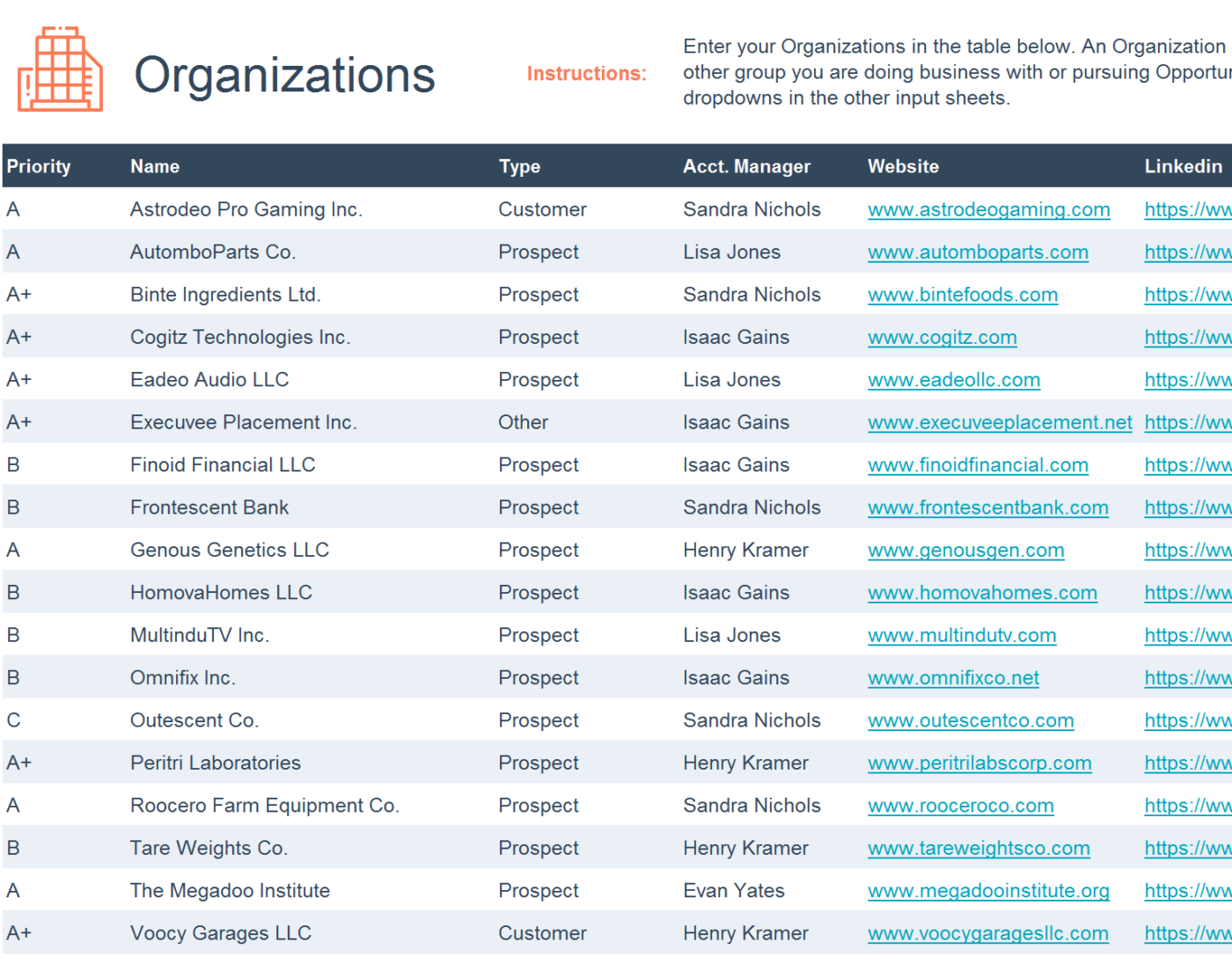Image resolution: width=1232 pixels, height=964 pixels.
Task: Open www.automboparts.com website link
Action: (x=978, y=252)
